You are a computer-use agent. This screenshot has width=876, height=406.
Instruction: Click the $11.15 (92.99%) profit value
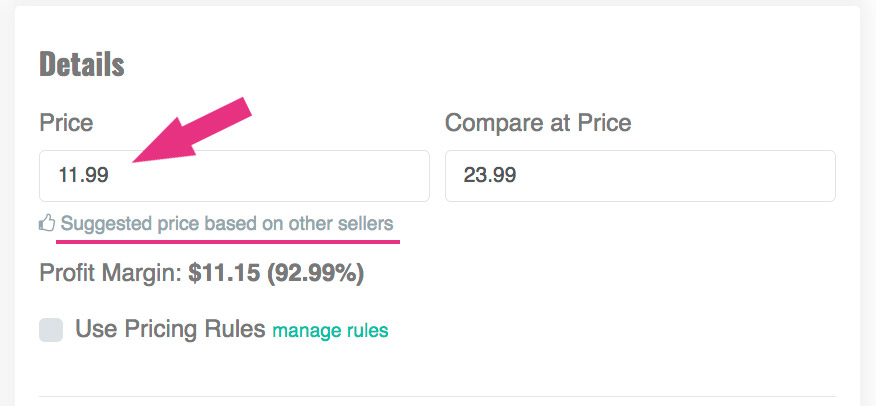pos(275,274)
